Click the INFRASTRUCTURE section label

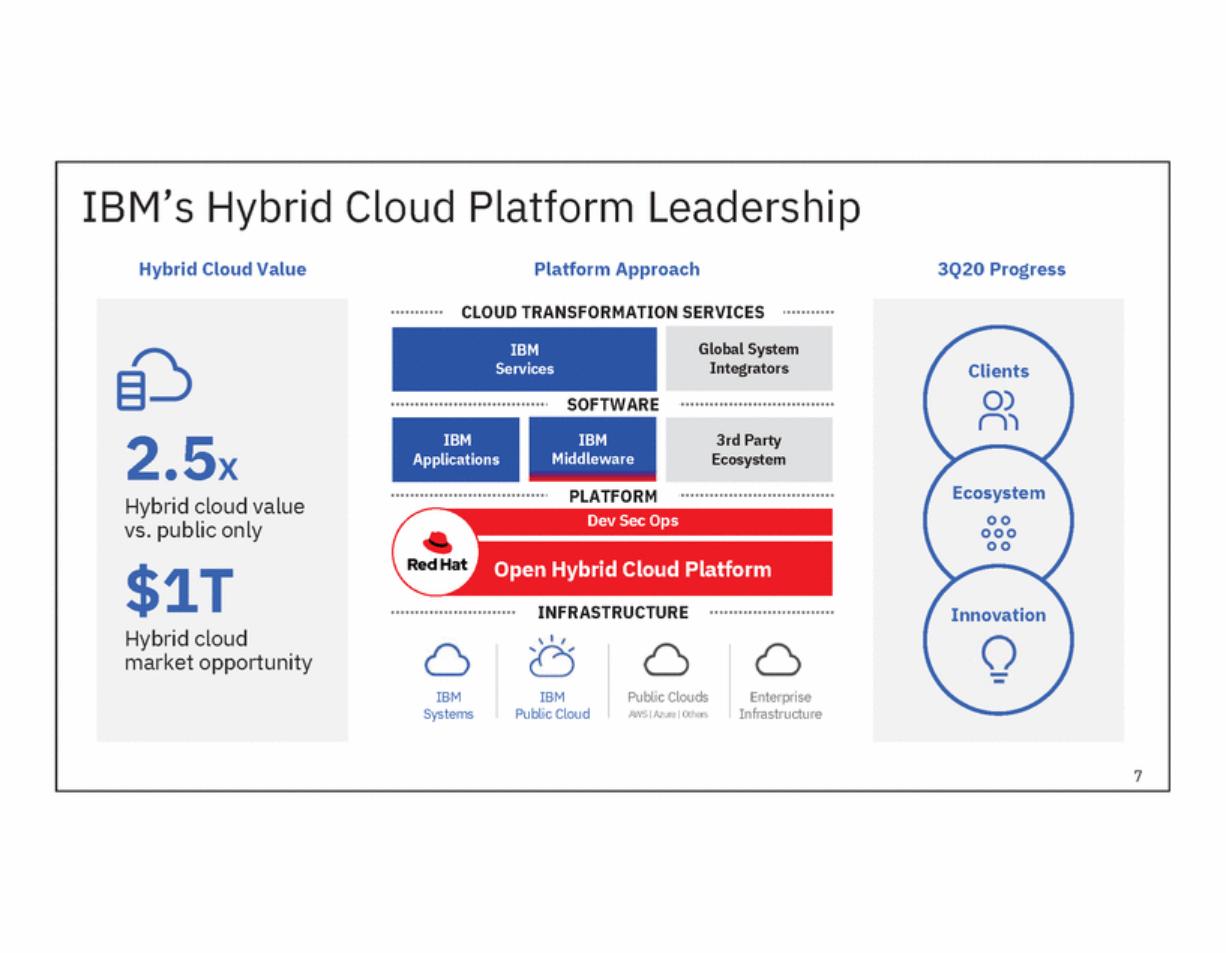click(x=613, y=612)
